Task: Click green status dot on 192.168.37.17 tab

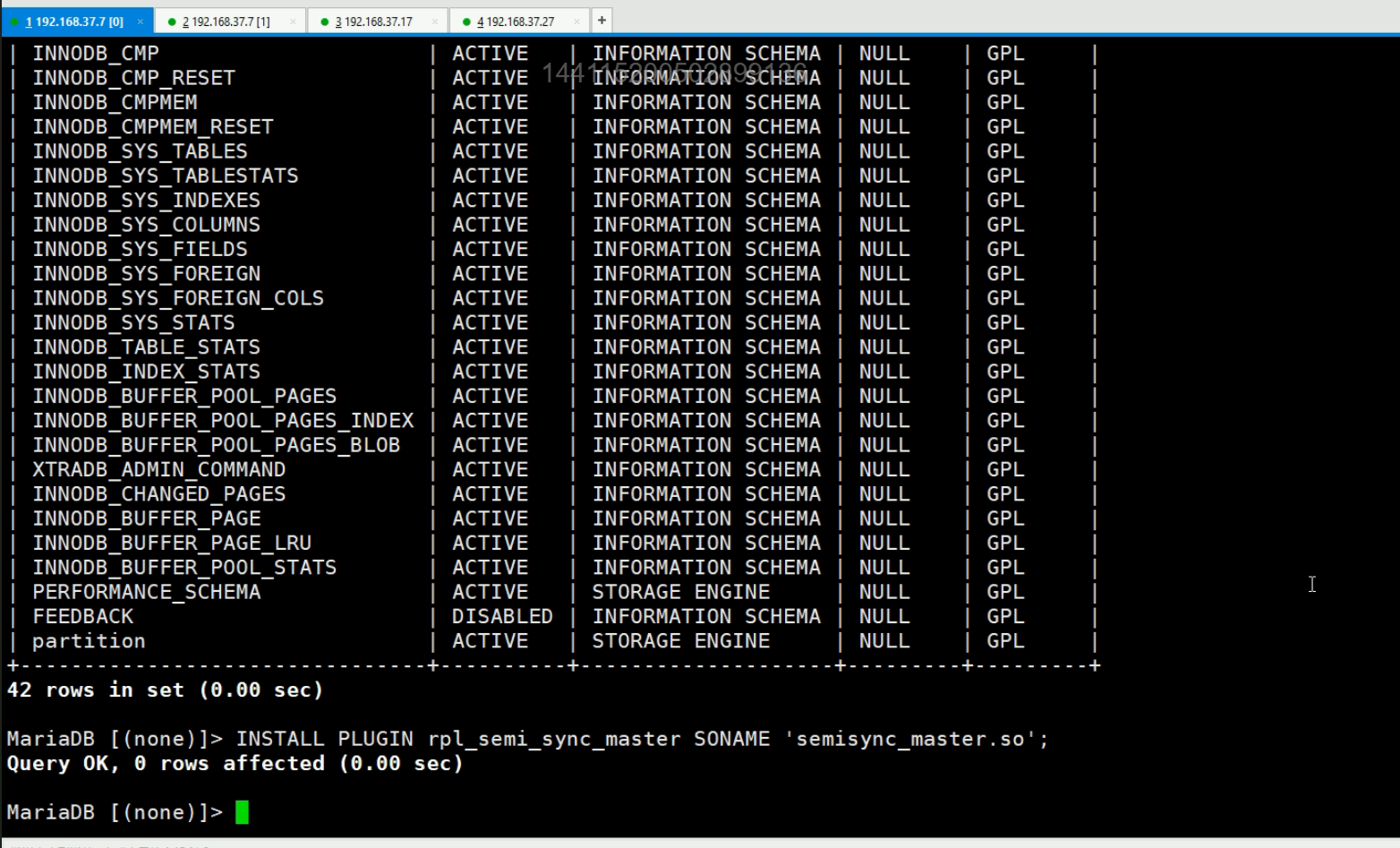Action: pos(325,21)
